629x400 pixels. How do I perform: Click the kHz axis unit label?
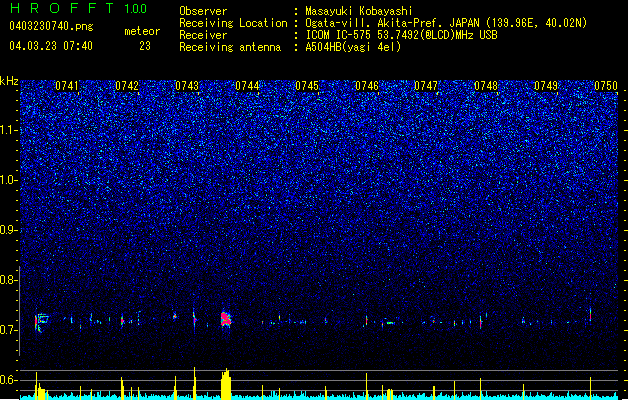coord(9,81)
